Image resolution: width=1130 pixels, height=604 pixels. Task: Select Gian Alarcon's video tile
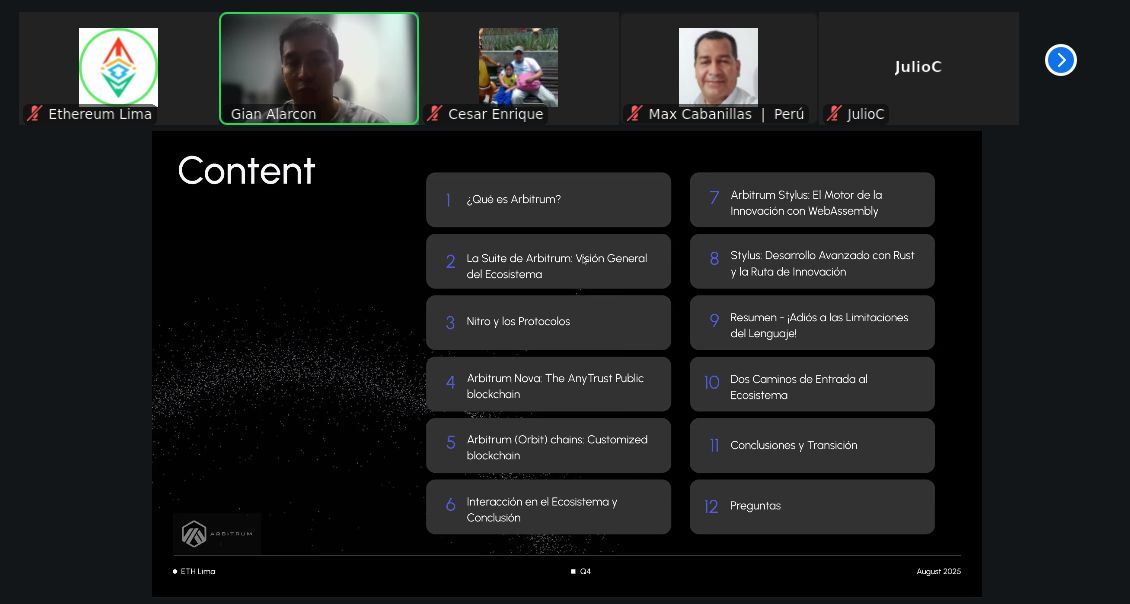pyautogui.click(x=319, y=68)
